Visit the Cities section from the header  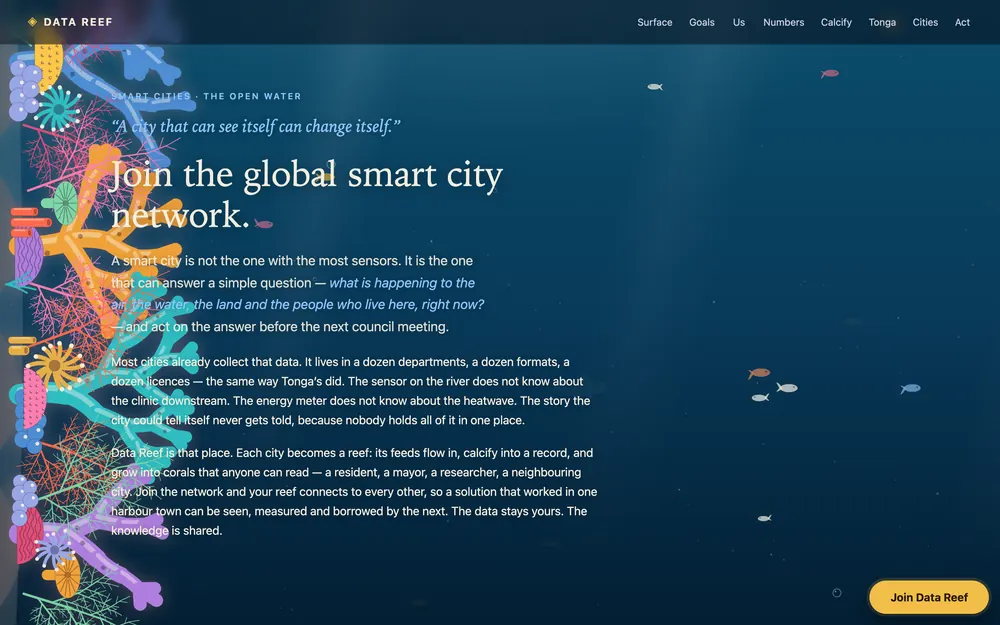pos(925,22)
